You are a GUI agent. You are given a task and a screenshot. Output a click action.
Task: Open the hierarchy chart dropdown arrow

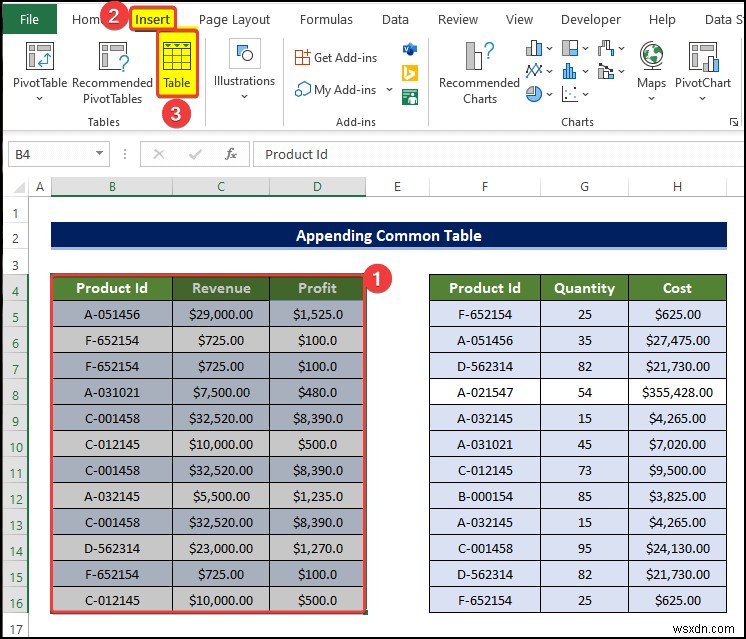pos(585,49)
